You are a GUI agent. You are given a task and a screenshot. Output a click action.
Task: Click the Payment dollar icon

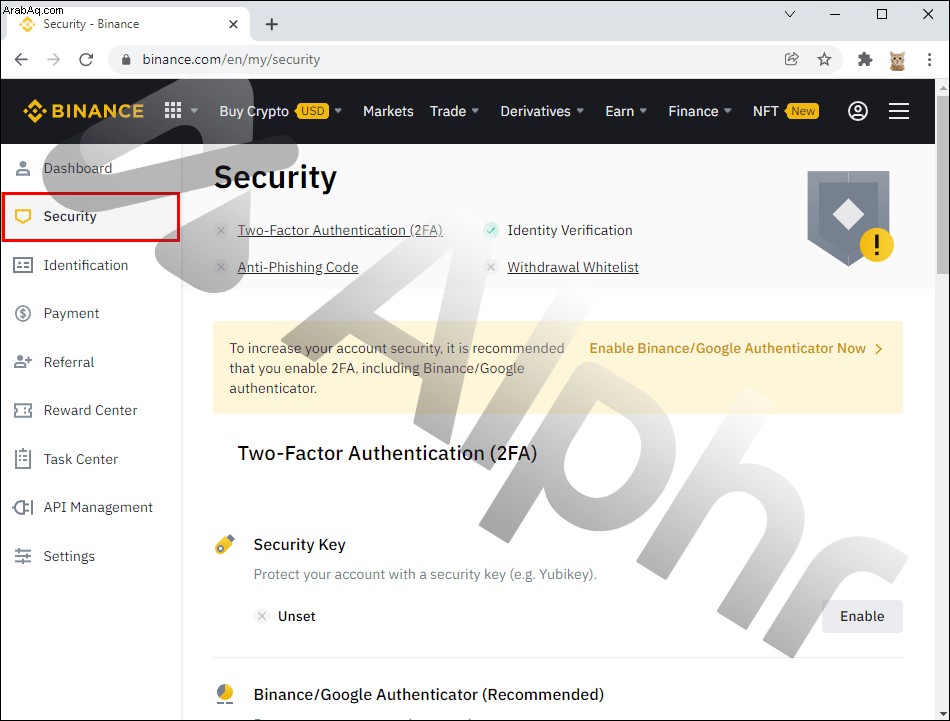(x=23, y=313)
